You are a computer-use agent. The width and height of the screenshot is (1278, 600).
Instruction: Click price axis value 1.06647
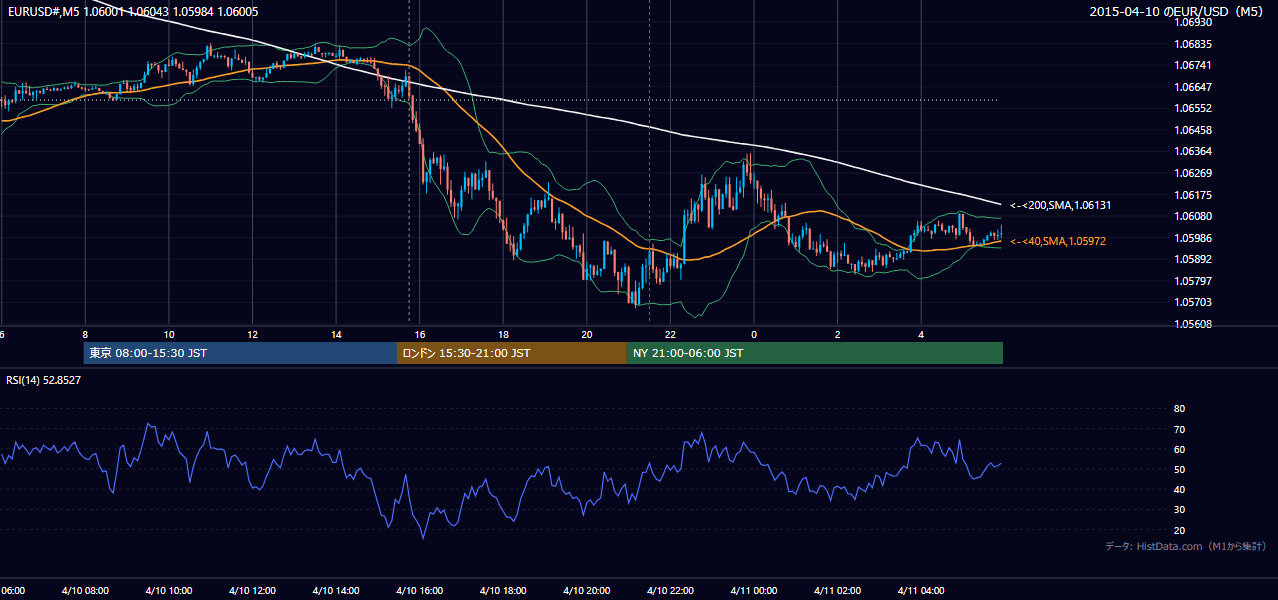pos(1194,87)
